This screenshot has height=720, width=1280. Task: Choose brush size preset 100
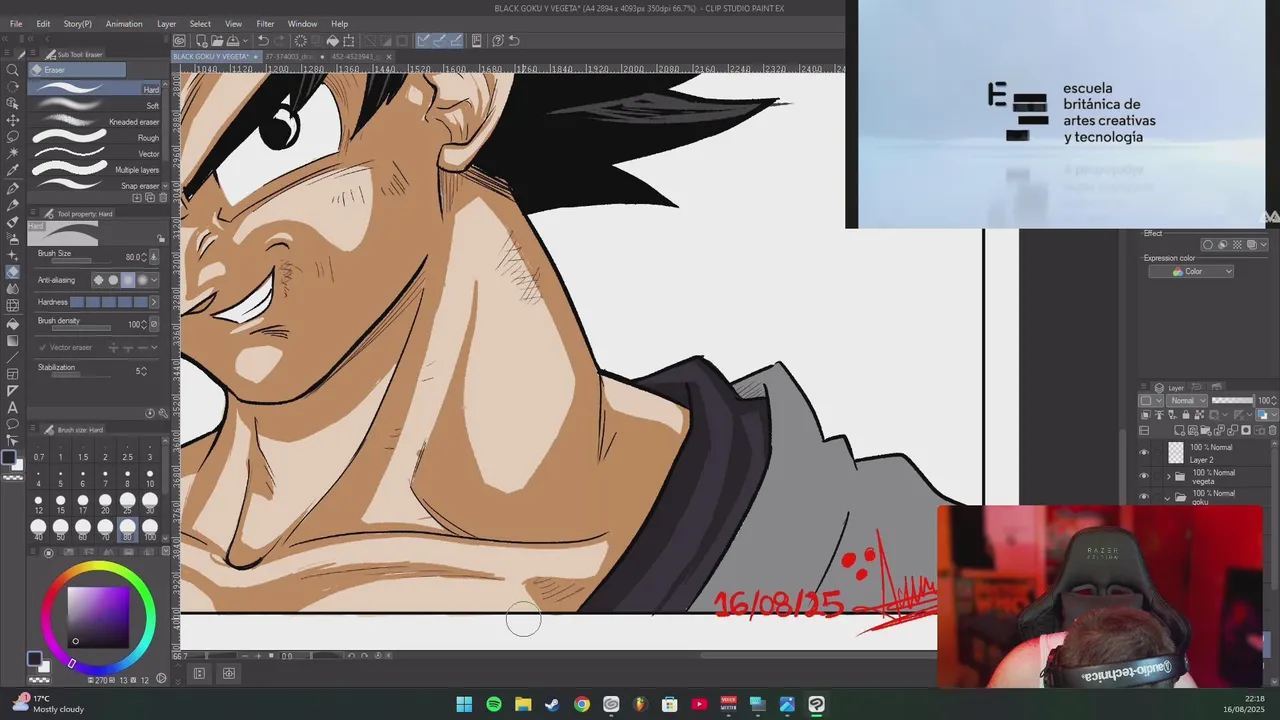pos(150,529)
